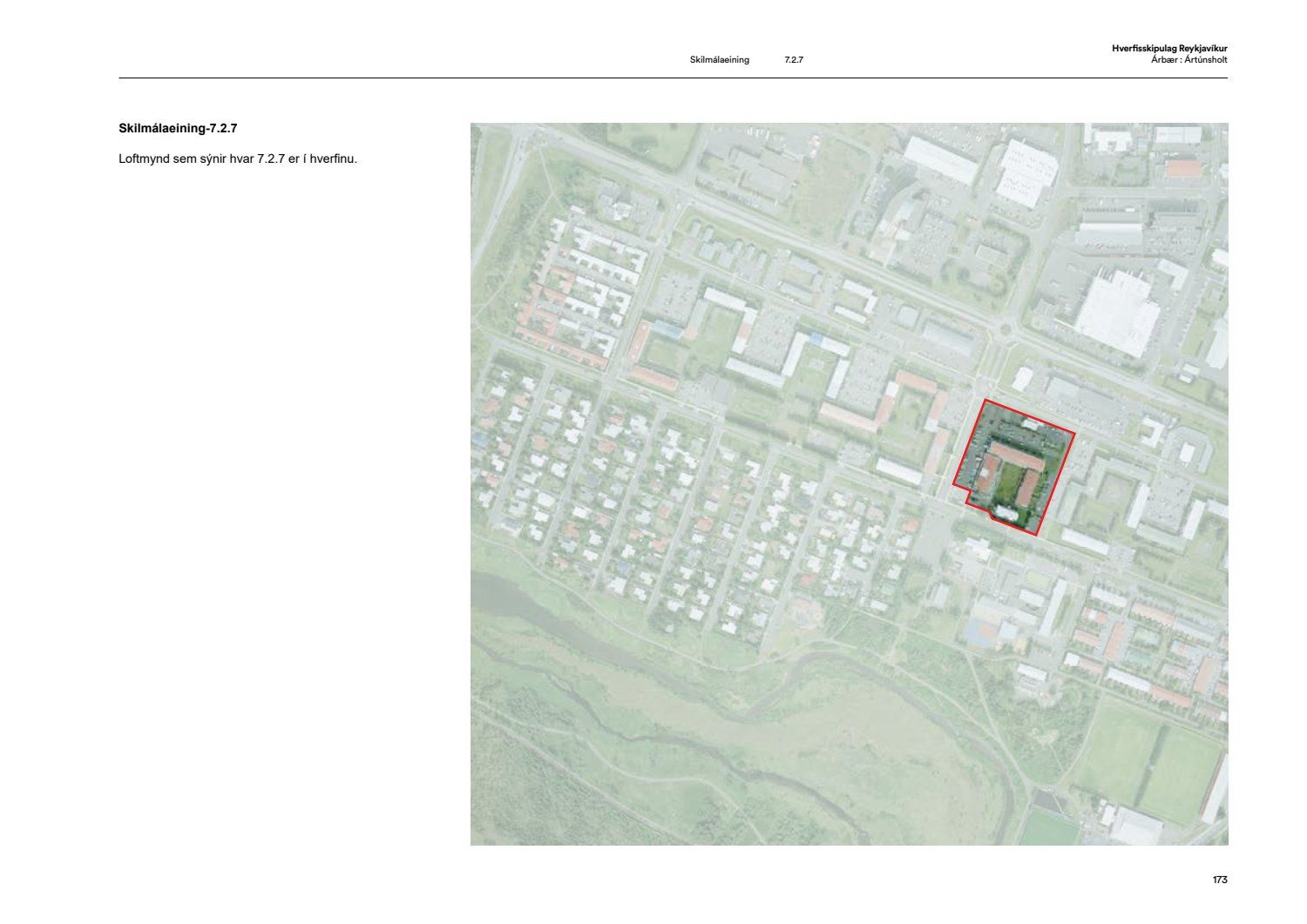Click the bold heading Skilmálaeining-7.2.7
The image size is (1307, 924).
click(x=178, y=128)
